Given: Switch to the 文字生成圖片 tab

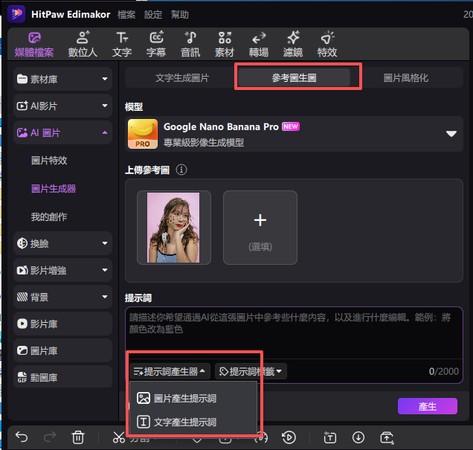Looking at the screenshot, I should point(182,78).
